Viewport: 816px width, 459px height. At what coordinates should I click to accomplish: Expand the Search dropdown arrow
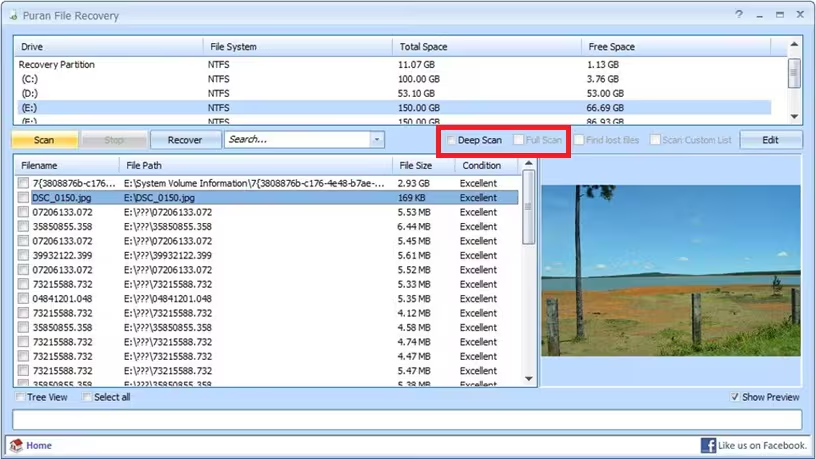pos(377,139)
